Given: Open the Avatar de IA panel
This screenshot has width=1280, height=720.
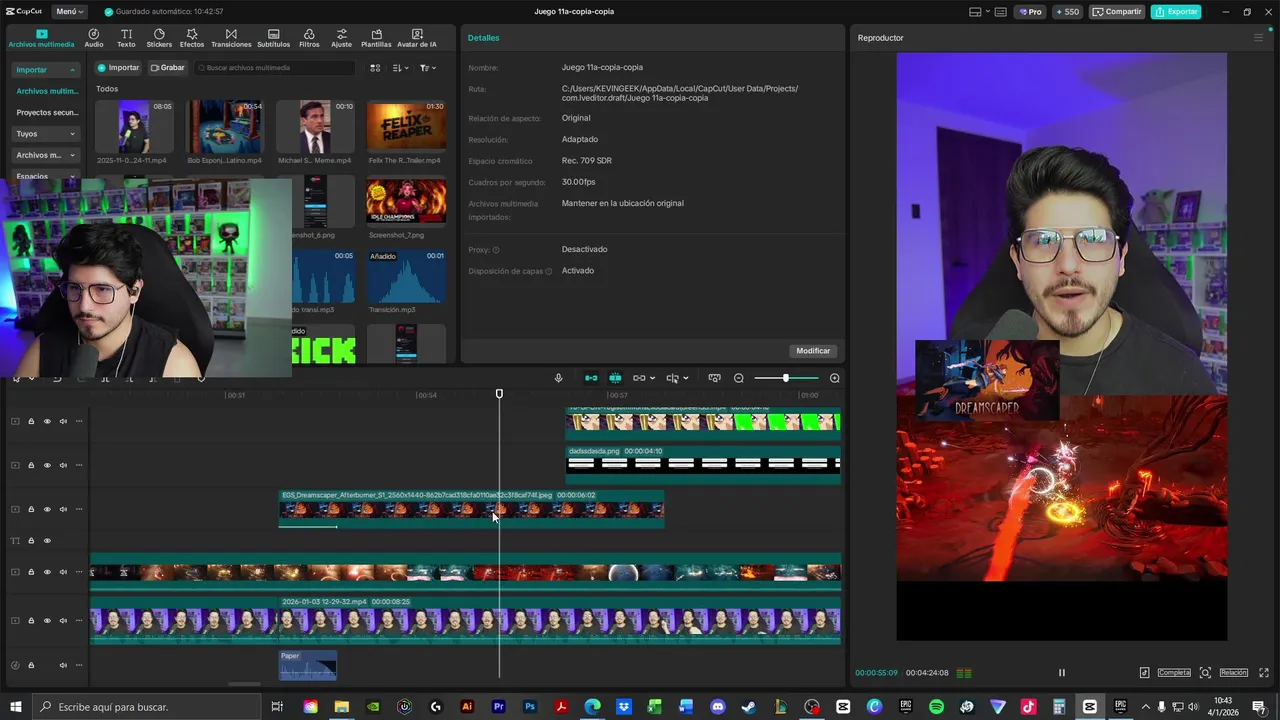Looking at the screenshot, I should [x=417, y=38].
